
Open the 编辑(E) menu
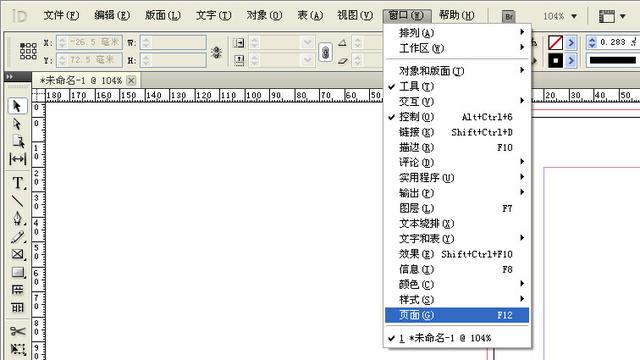(x=112, y=16)
